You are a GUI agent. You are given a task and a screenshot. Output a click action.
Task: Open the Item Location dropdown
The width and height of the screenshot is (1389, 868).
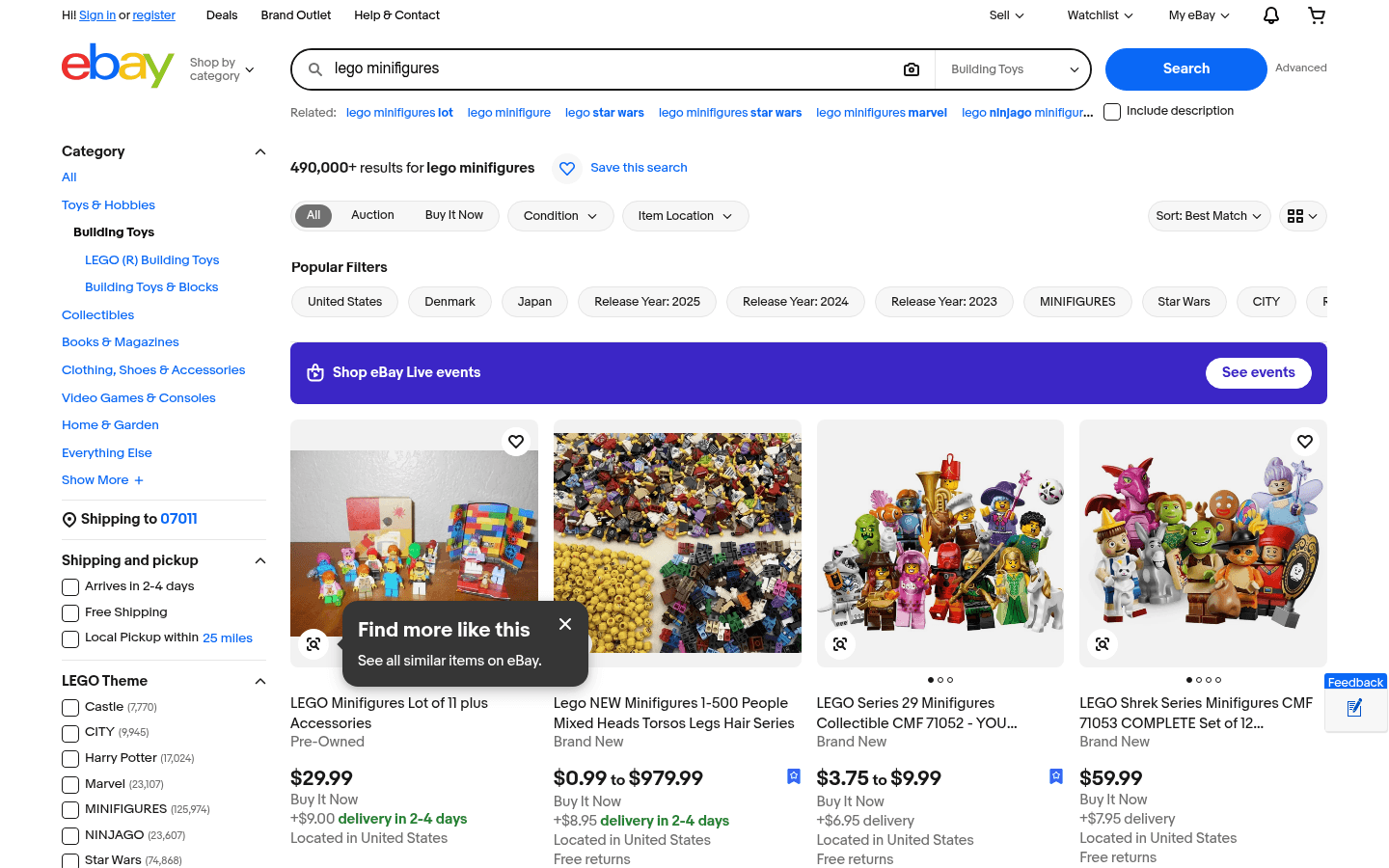point(685,216)
